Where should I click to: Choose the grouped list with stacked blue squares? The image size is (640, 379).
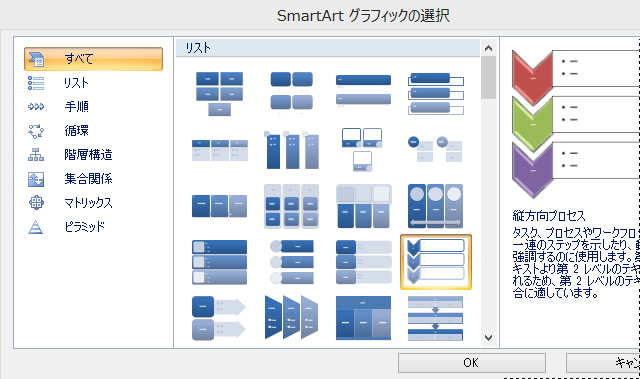click(x=291, y=206)
